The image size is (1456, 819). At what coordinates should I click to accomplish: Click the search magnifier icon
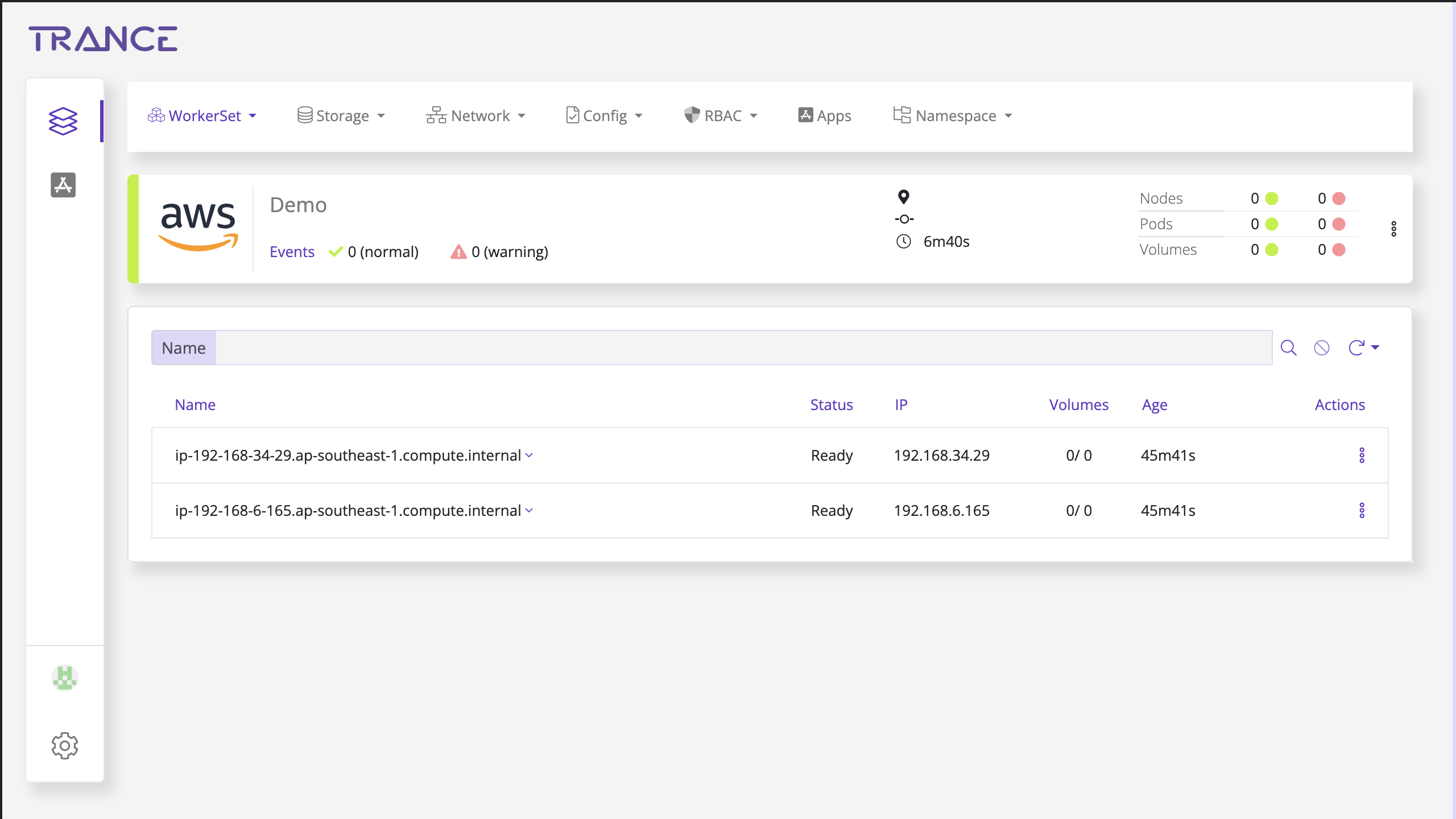[1288, 348]
